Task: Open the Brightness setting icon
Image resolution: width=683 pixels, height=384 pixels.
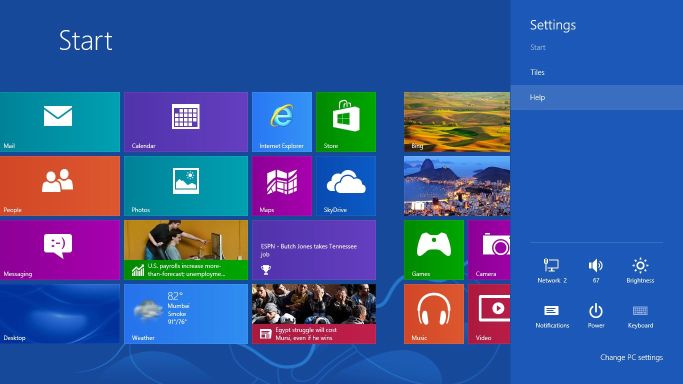Action: pyautogui.click(x=640, y=270)
